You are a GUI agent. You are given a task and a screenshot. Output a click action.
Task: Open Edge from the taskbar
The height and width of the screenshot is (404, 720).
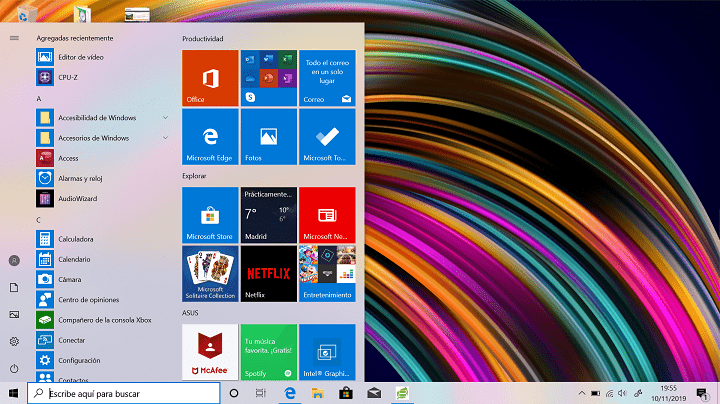(x=290, y=393)
